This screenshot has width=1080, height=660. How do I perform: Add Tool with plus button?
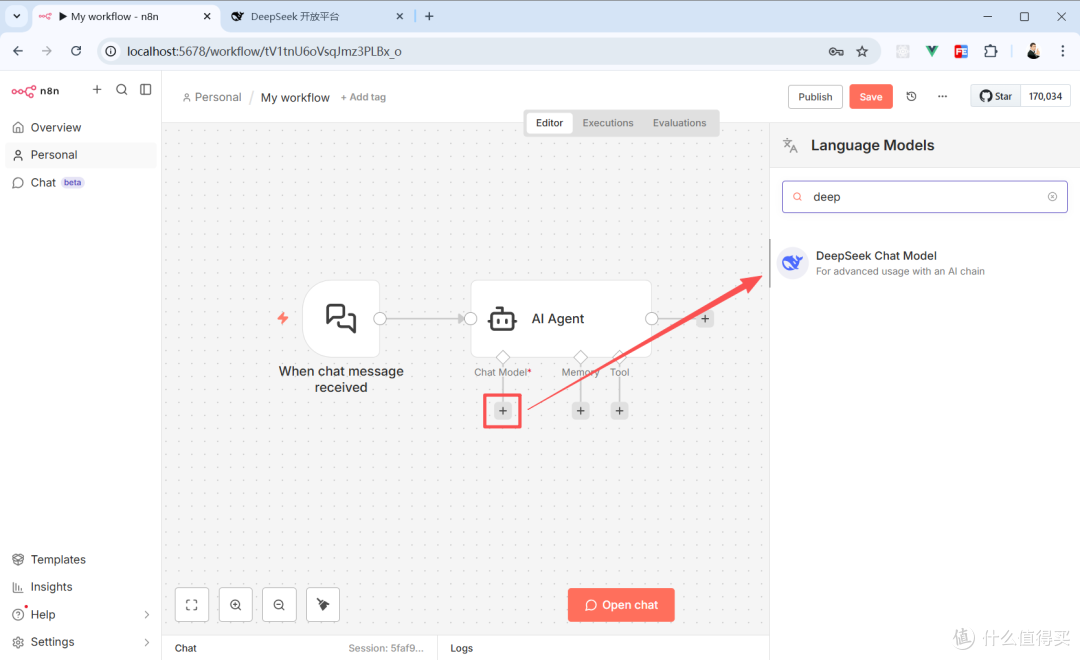(619, 411)
